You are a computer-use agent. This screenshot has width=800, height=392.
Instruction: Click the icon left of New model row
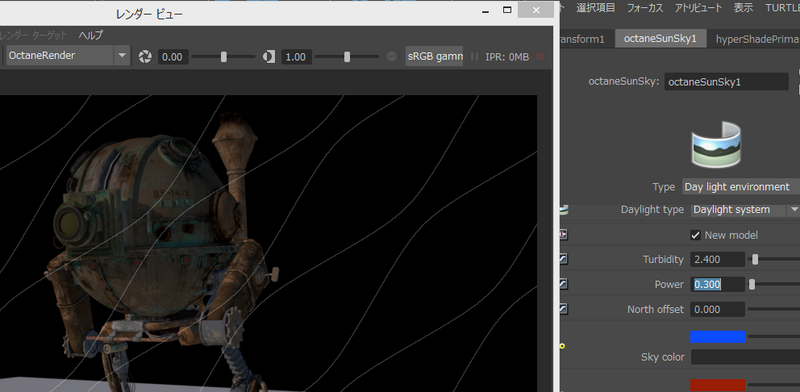coord(563,235)
